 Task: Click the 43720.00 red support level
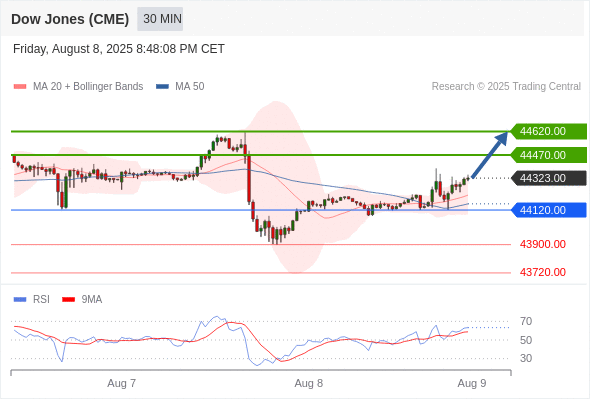tap(543, 272)
